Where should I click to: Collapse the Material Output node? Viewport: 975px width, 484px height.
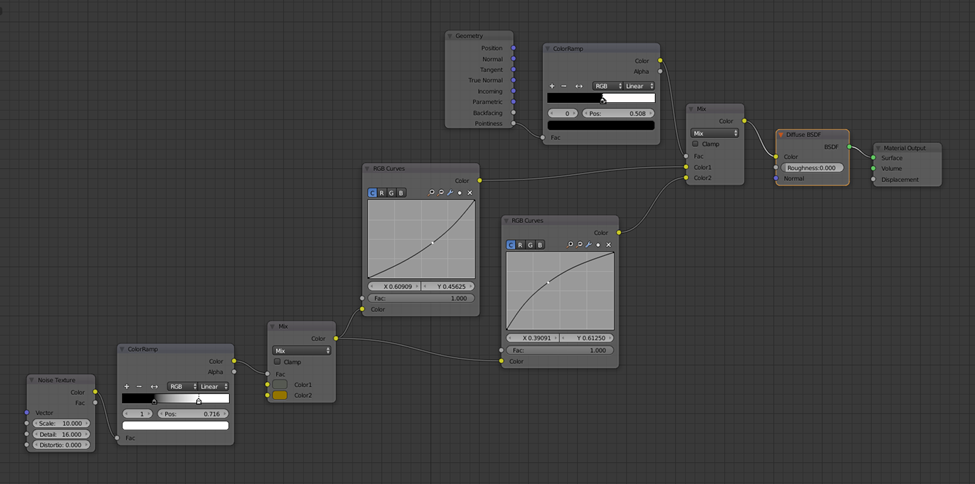(879, 148)
